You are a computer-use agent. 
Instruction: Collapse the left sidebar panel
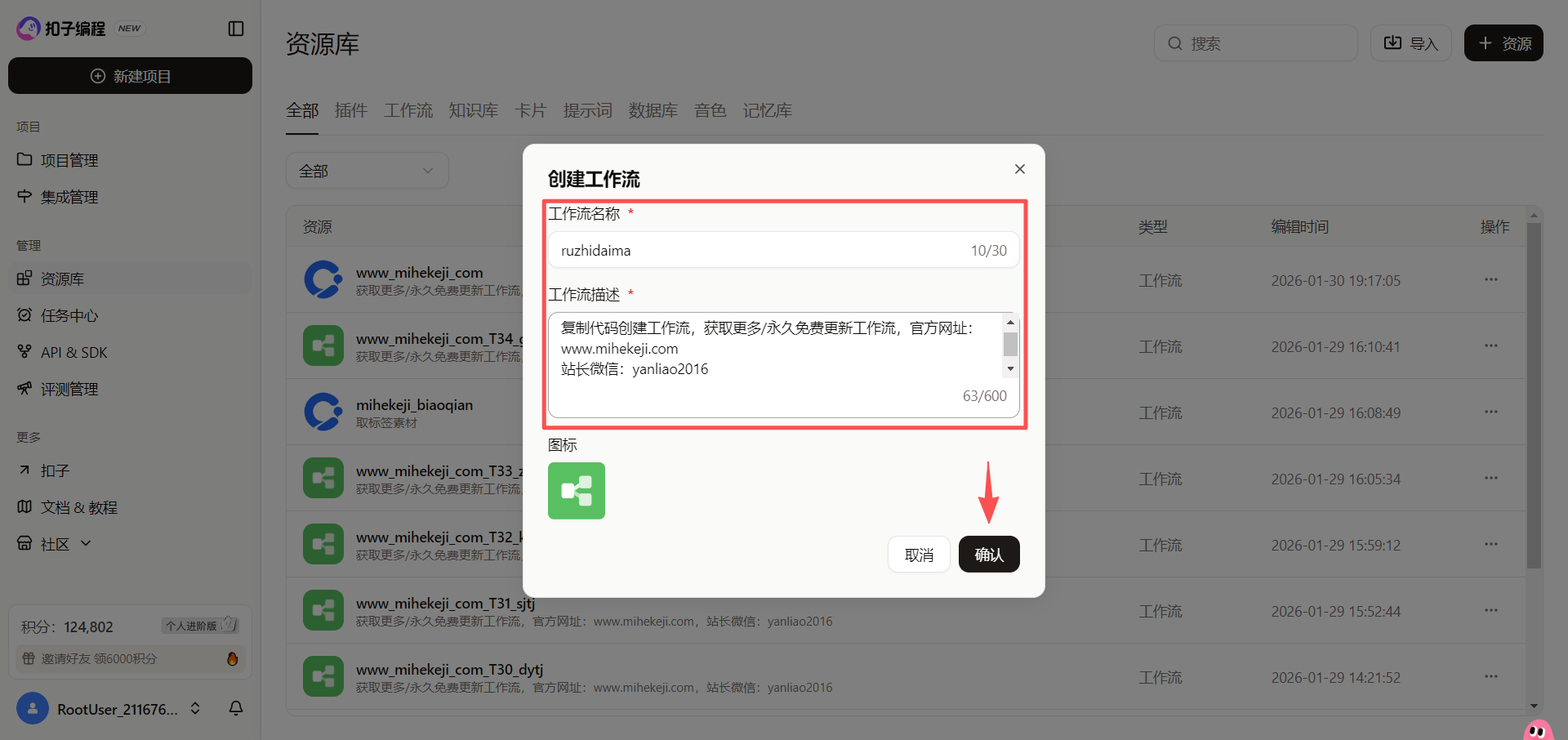tap(235, 28)
